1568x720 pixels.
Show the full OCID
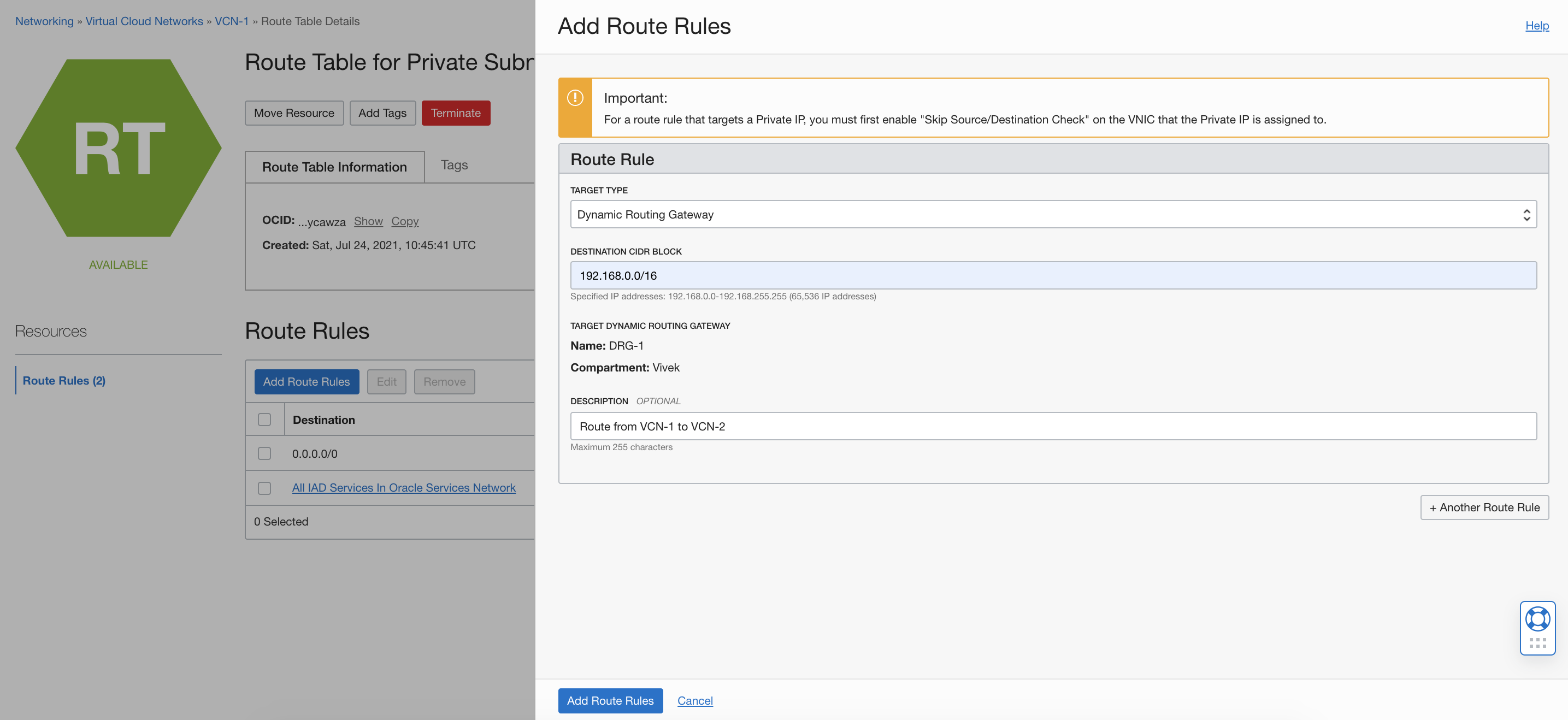(x=368, y=221)
